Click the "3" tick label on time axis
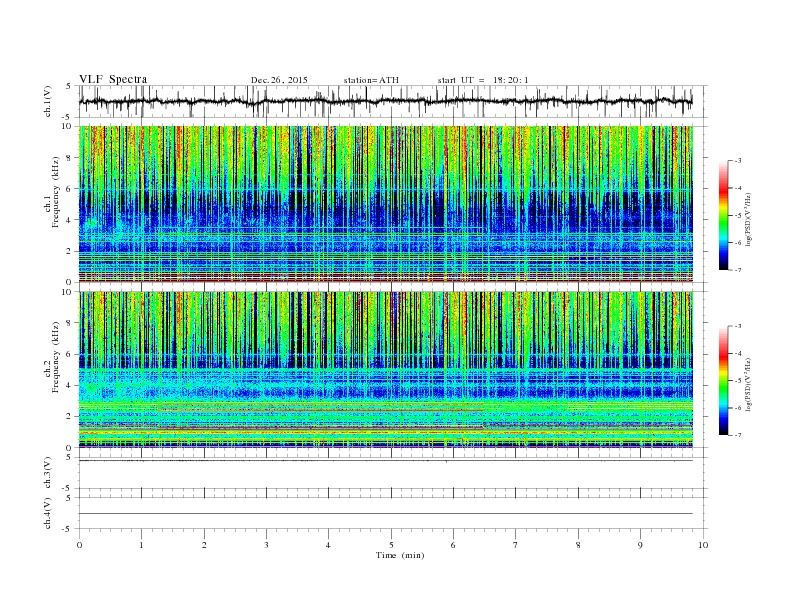The height and width of the screenshot is (612, 792). pyautogui.click(x=266, y=545)
